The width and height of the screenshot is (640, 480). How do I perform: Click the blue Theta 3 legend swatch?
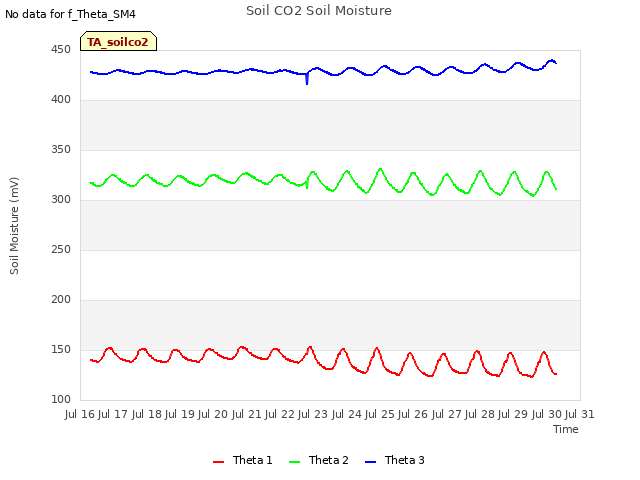370,462
